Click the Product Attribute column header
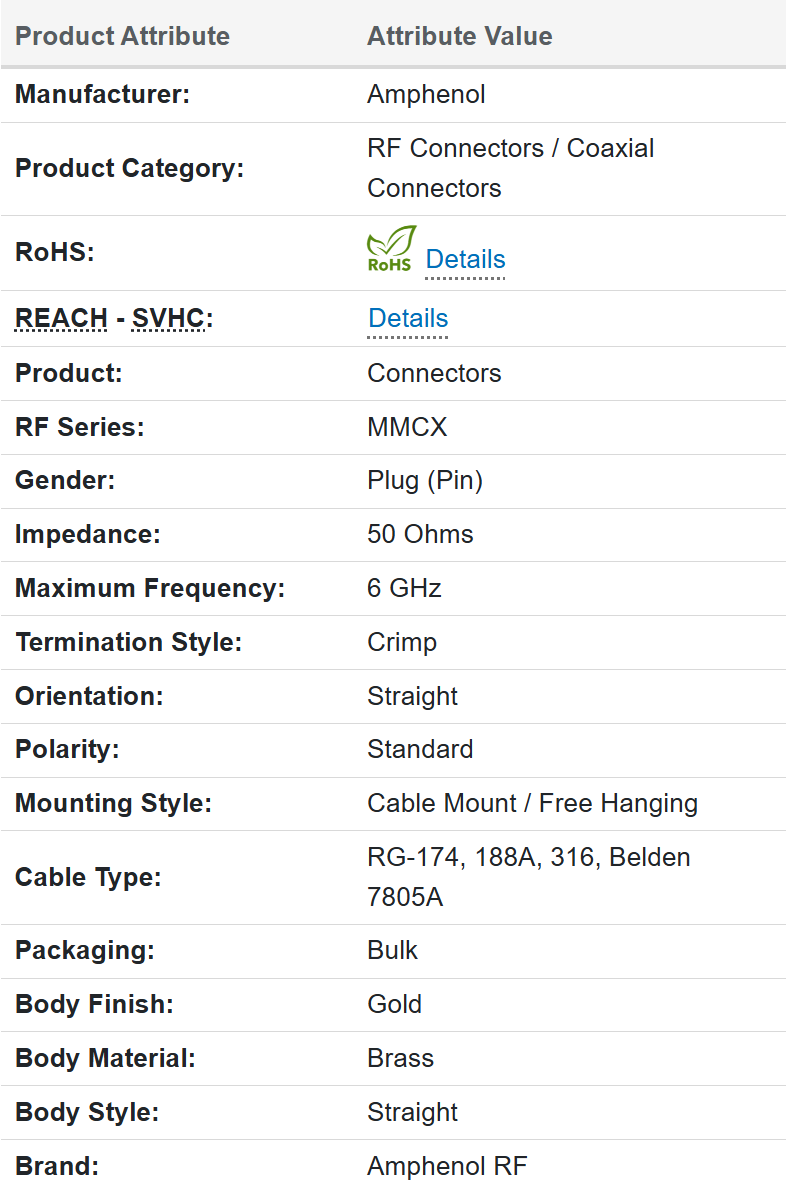The height and width of the screenshot is (1193, 786). click(122, 36)
